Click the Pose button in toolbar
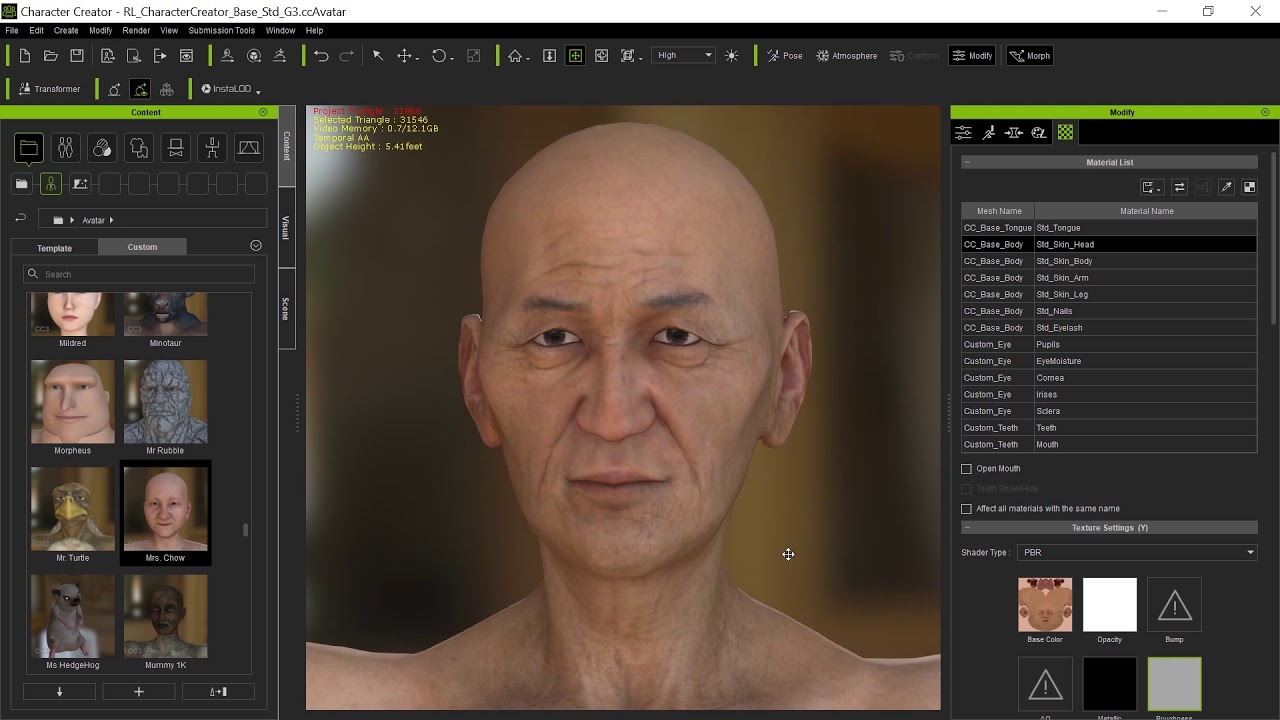Image resolution: width=1280 pixels, height=720 pixels. point(784,56)
